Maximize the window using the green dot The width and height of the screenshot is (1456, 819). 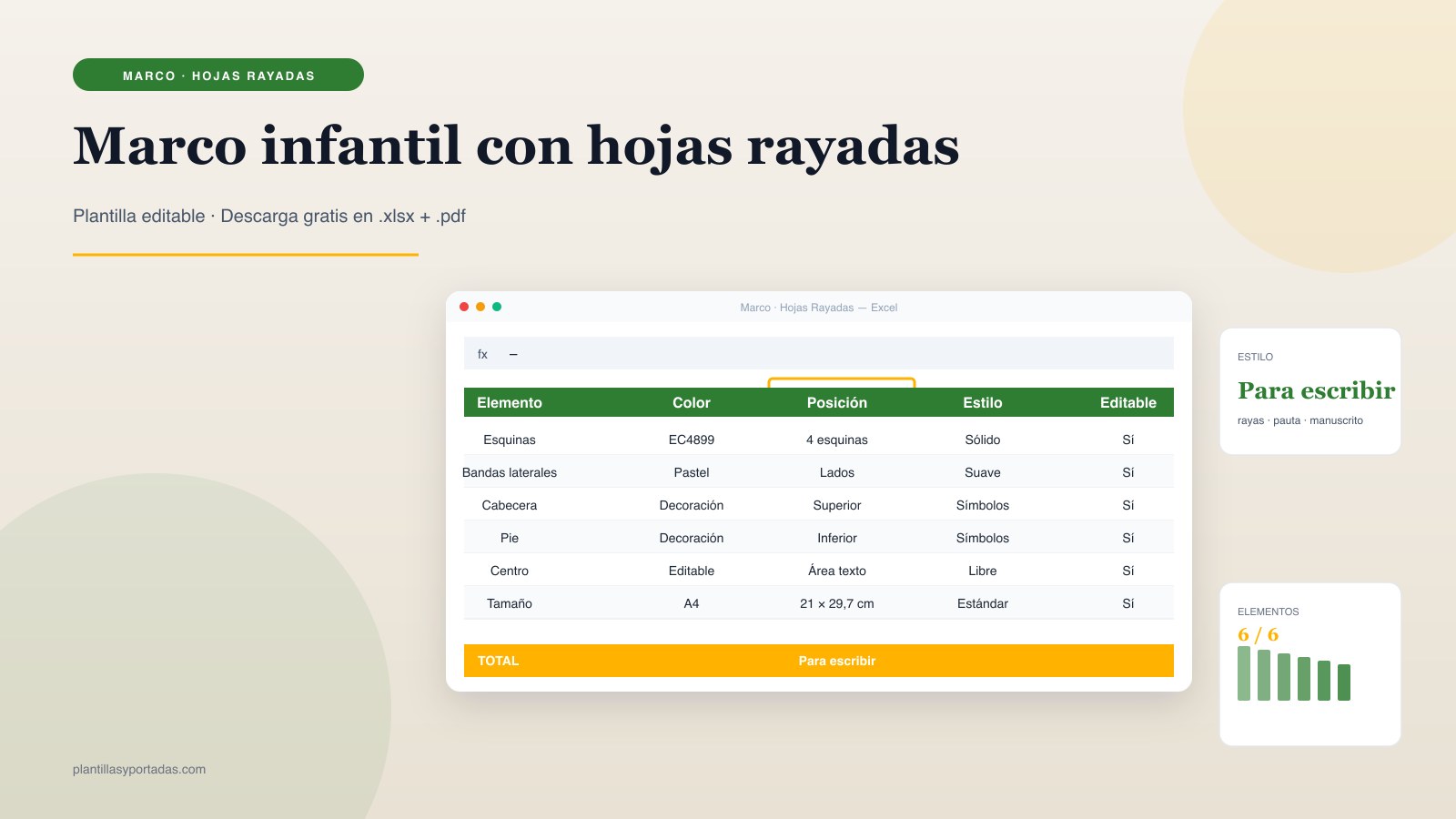pyautogui.click(x=497, y=307)
